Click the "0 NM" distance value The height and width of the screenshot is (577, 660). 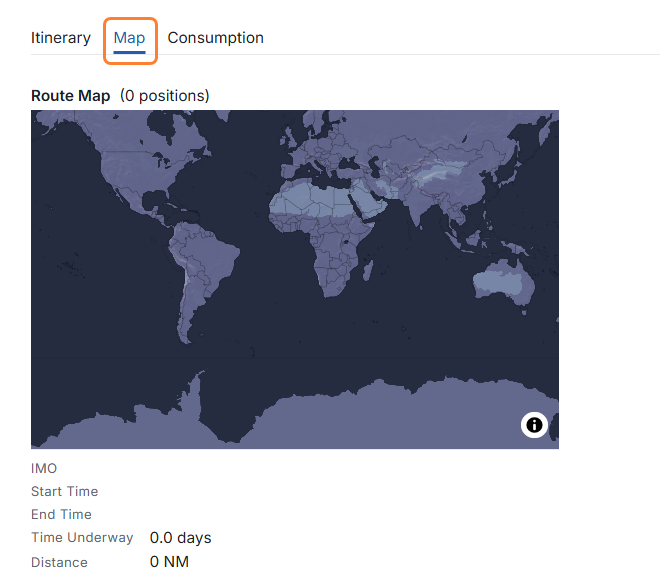(169, 562)
